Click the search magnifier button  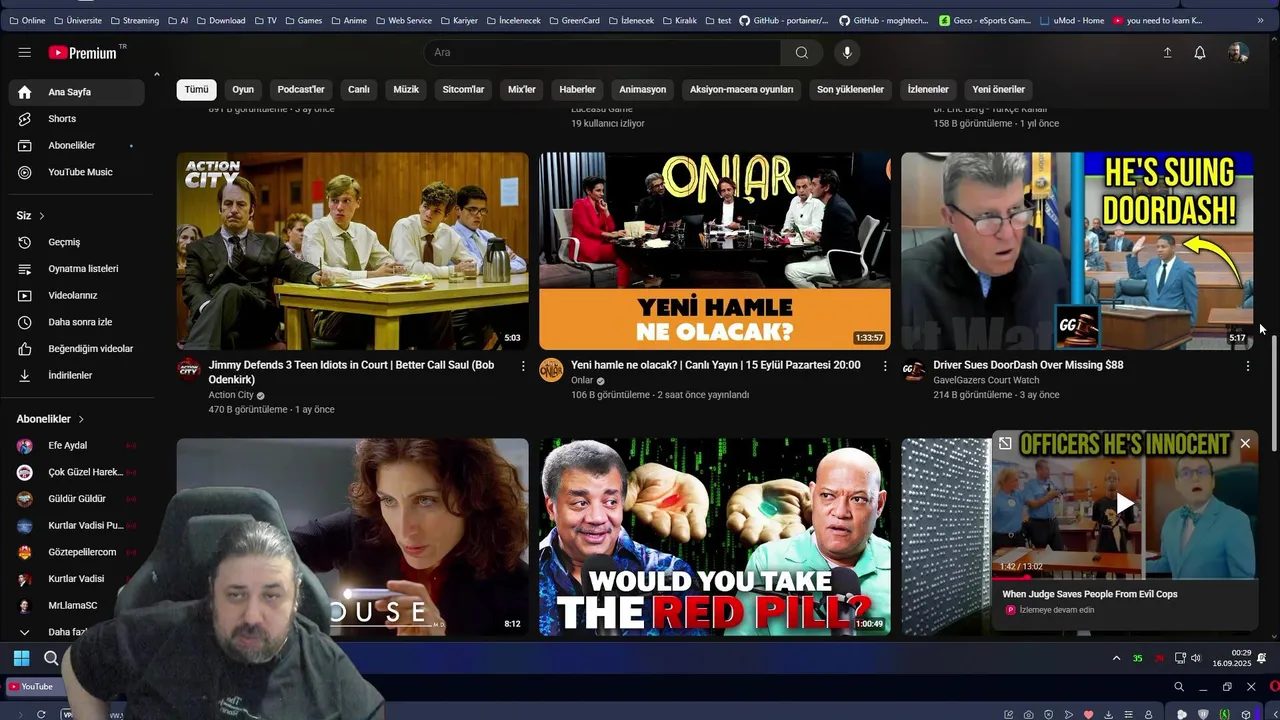(802, 53)
